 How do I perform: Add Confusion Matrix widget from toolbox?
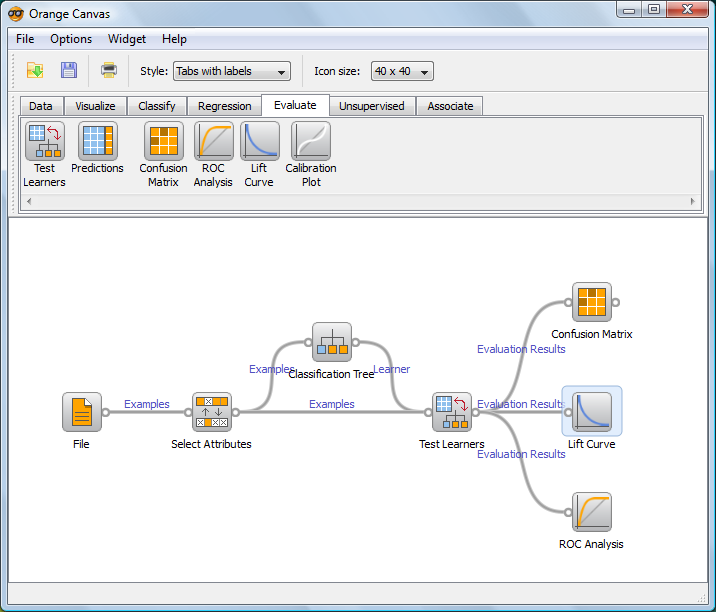pyautogui.click(x=164, y=141)
